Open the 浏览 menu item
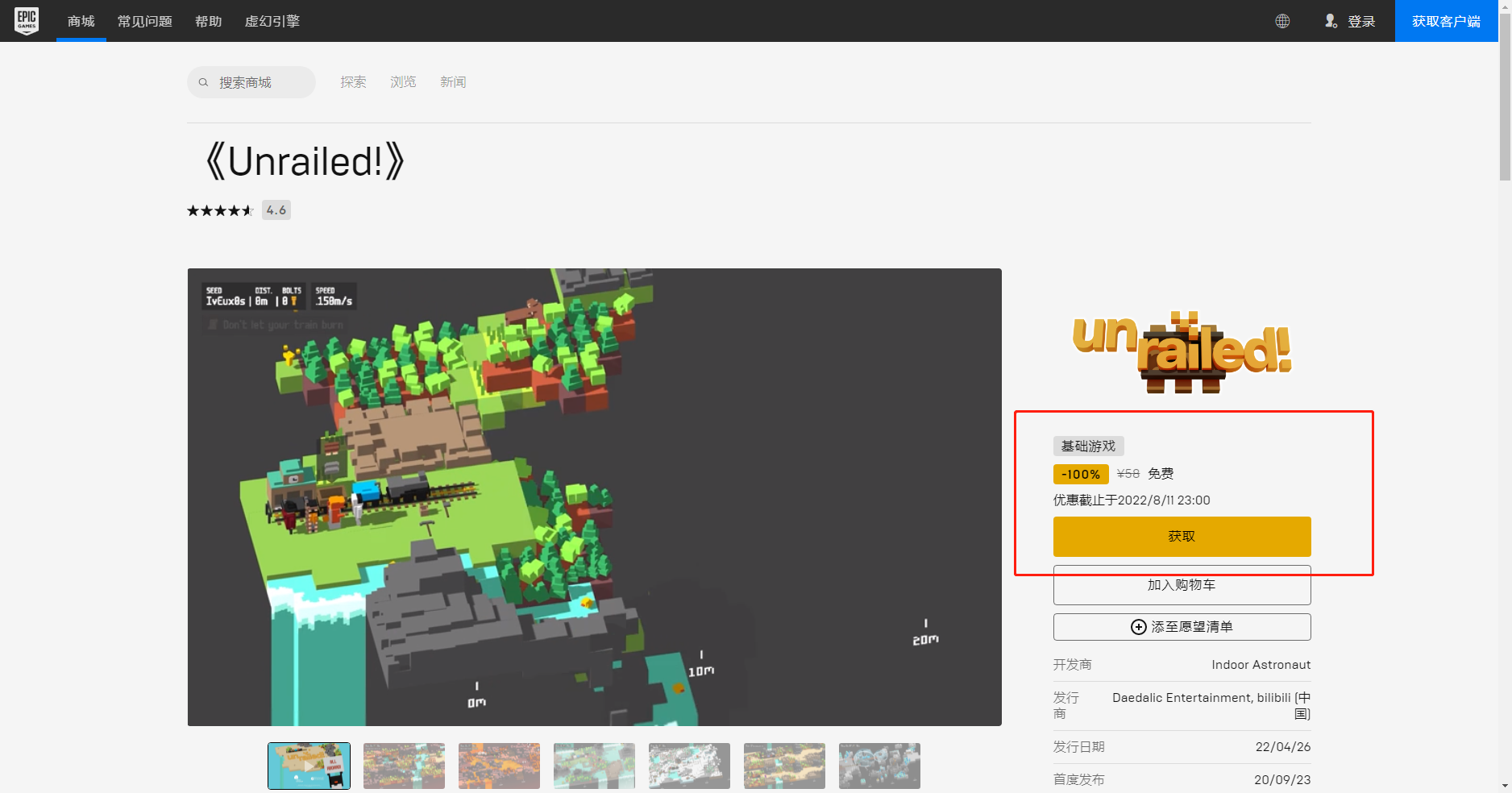1512x793 pixels. click(403, 81)
